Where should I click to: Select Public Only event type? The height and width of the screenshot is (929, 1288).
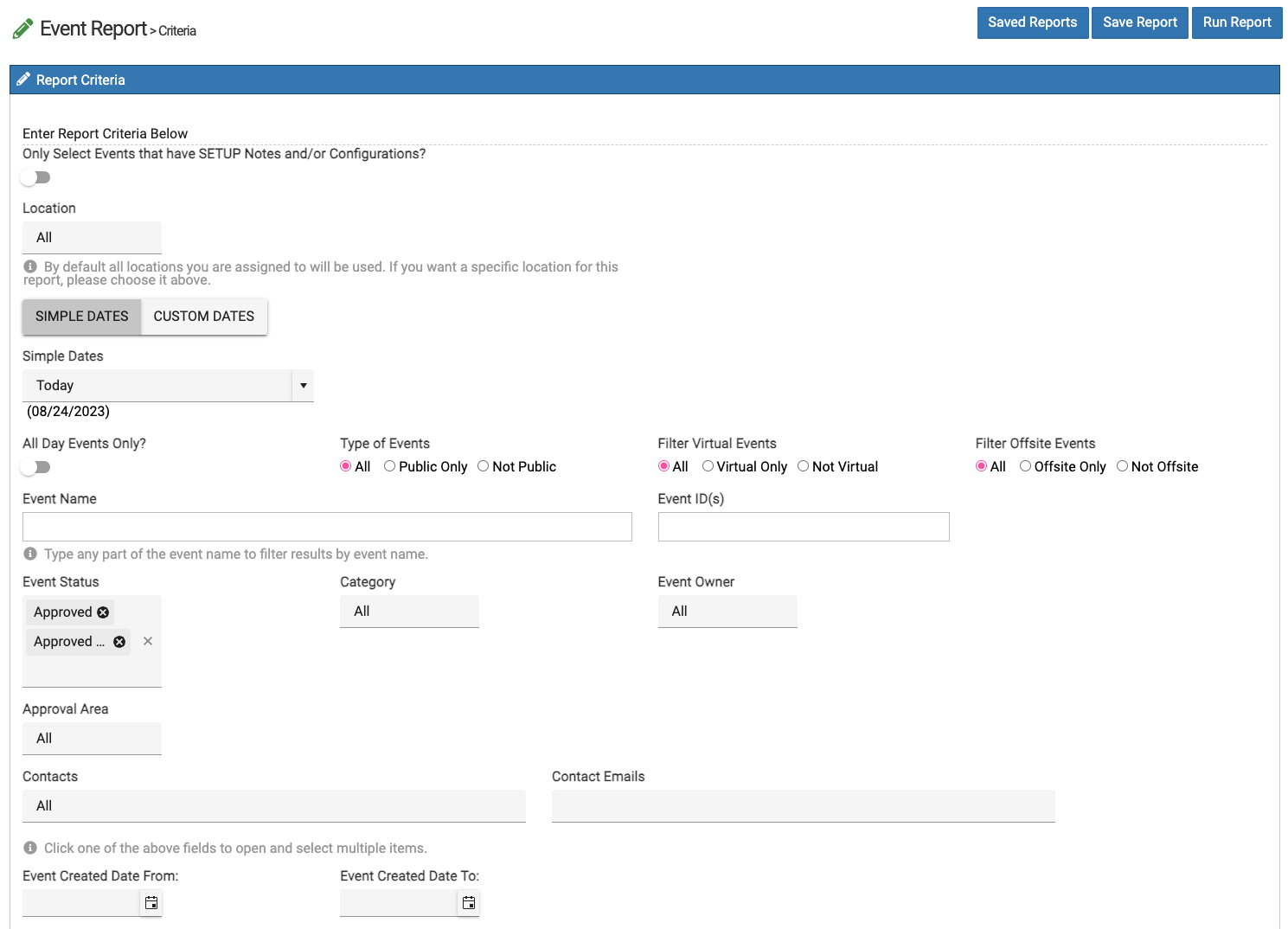pyautogui.click(x=390, y=466)
